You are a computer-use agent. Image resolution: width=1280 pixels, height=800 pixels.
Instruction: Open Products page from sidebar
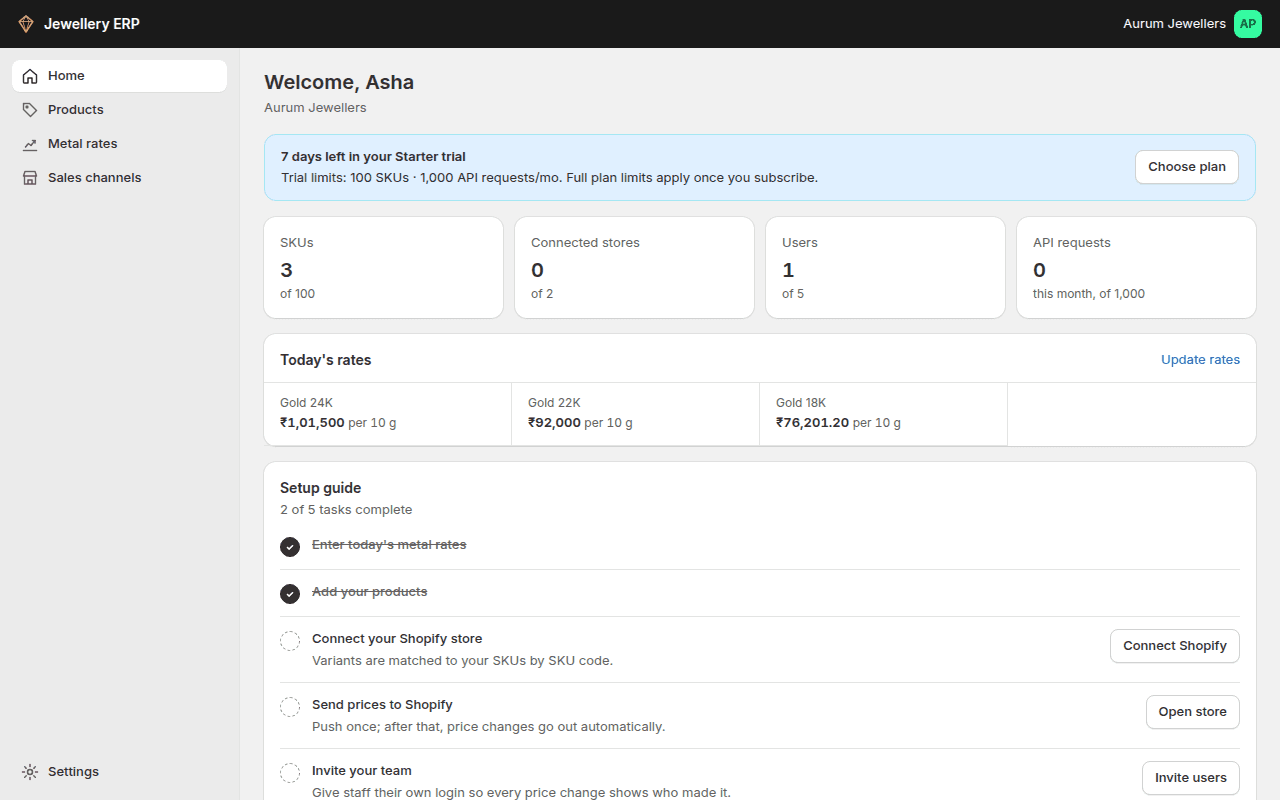coord(120,110)
